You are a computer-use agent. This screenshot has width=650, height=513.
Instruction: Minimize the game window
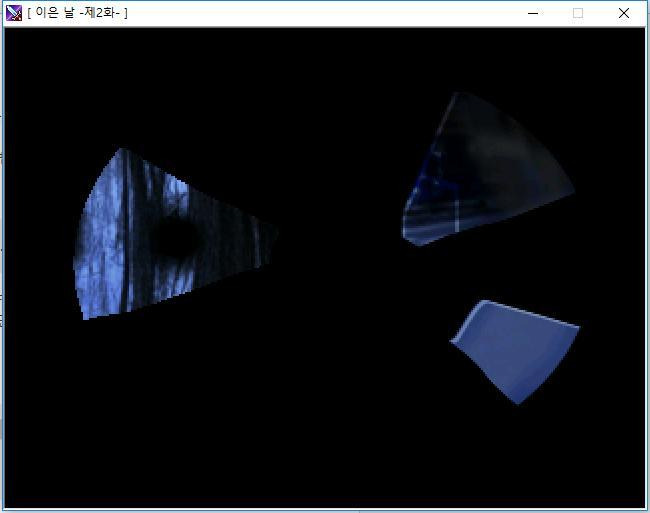[x=533, y=13]
